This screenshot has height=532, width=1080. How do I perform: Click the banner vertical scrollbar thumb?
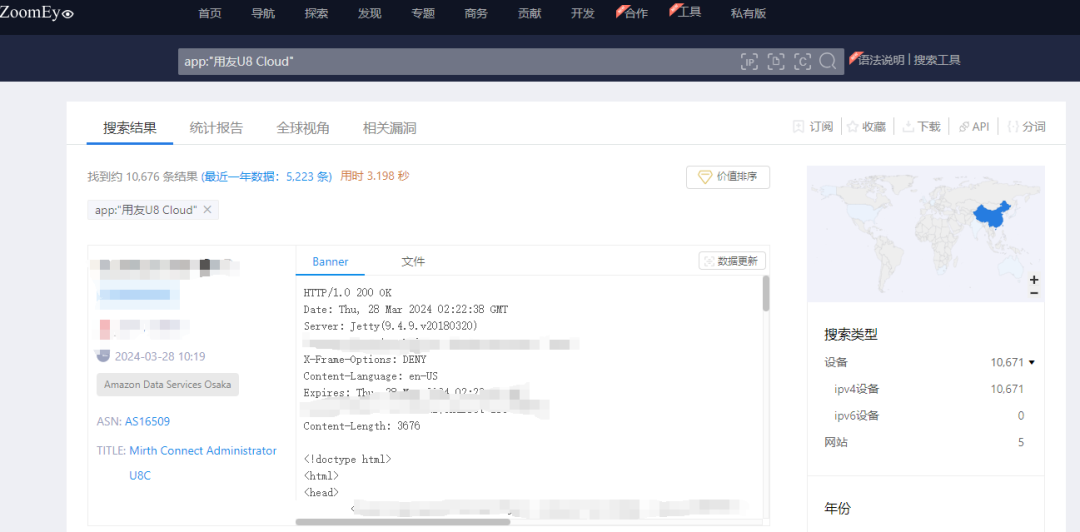[766, 294]
